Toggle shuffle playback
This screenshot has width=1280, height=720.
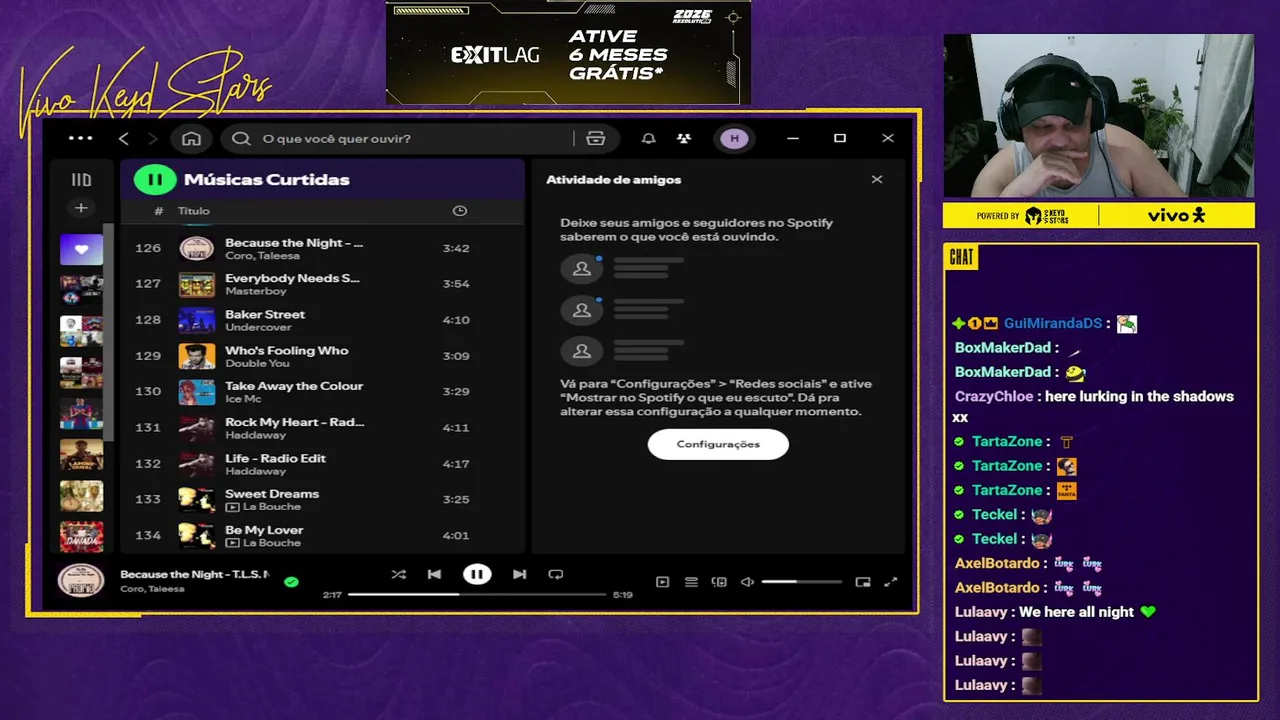[399, 574]
